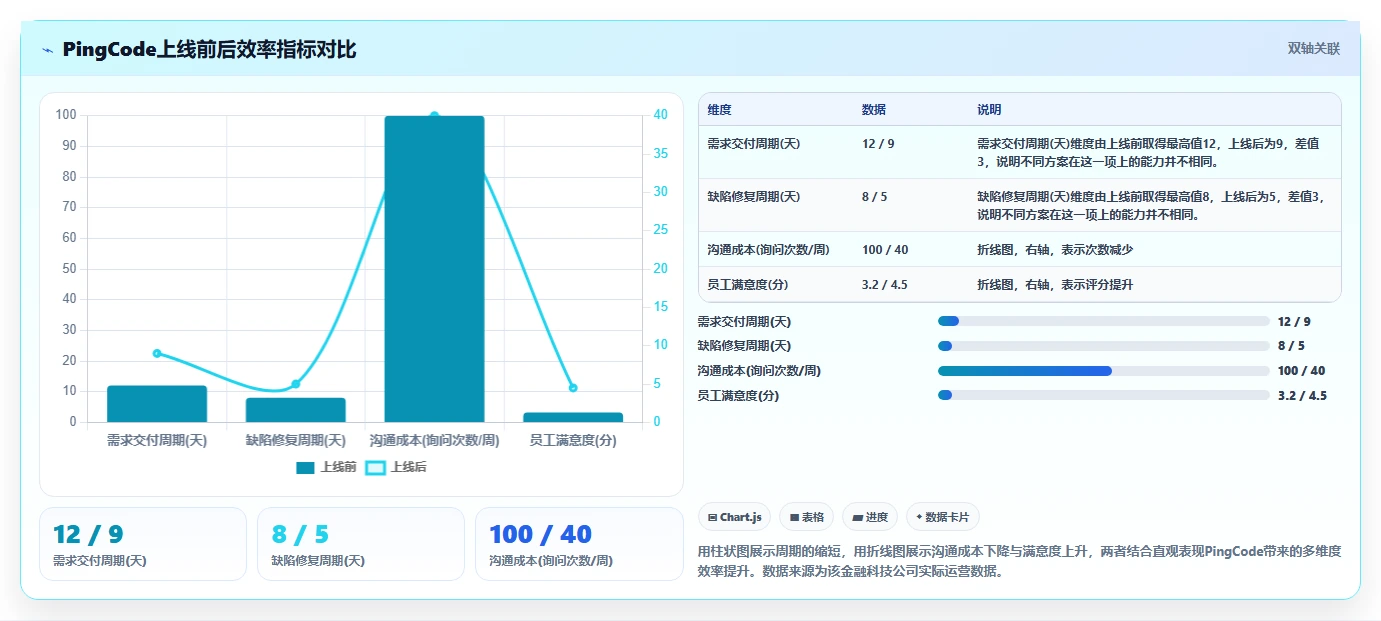Click table data value 12 / 9

(x=878, y=144)
